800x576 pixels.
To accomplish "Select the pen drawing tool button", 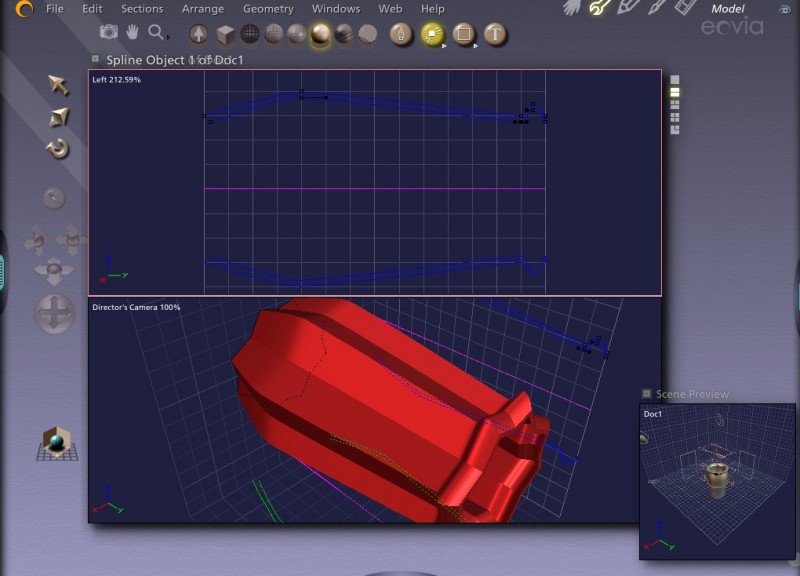I will (401, 35).
